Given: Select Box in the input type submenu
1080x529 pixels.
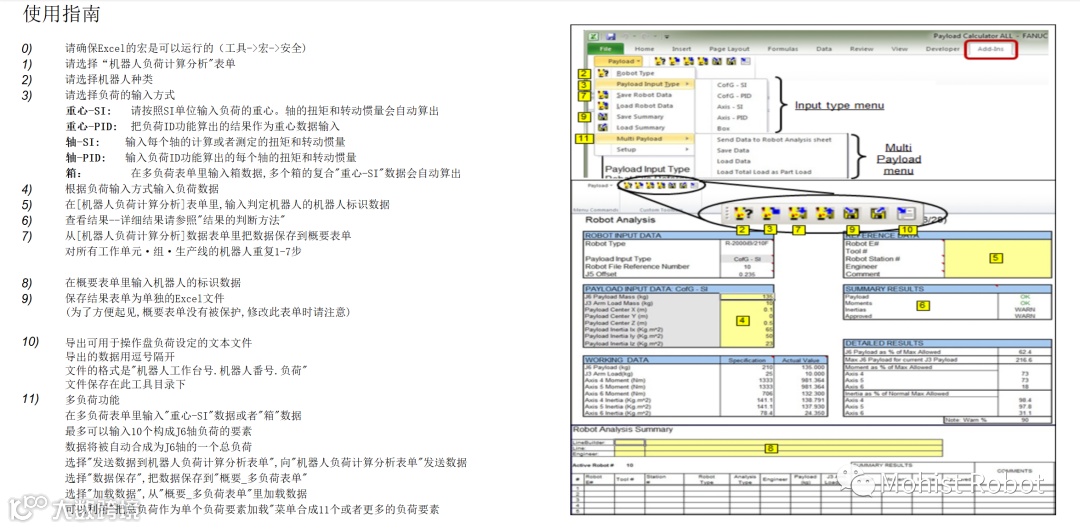Looking at the screenshot, I should point(723,128).
